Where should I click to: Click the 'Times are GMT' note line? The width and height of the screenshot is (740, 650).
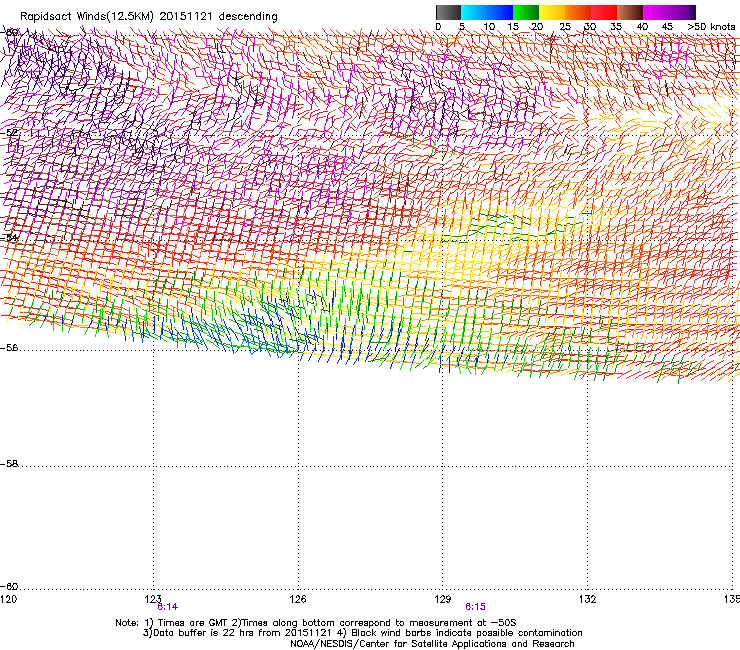coord(316,623)
